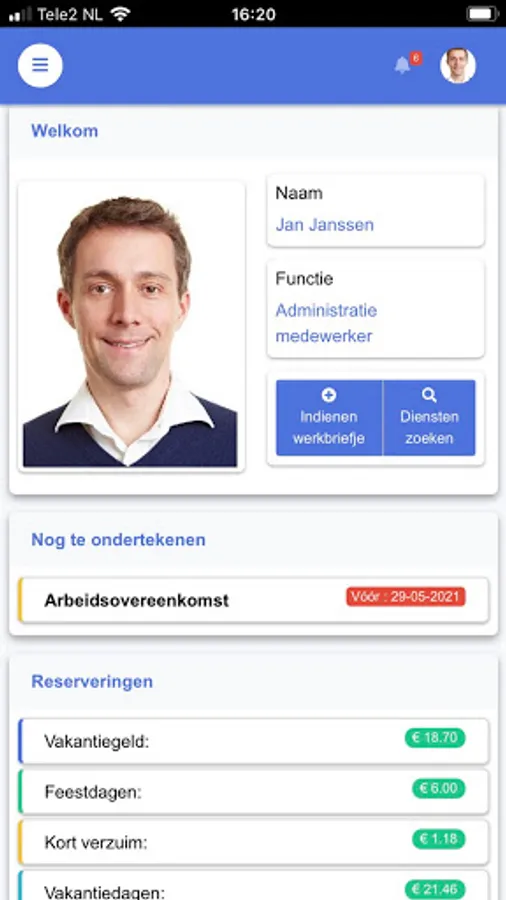Tap the Jan Janssen name link
506x900 pixels.
[x=325, y=224]
